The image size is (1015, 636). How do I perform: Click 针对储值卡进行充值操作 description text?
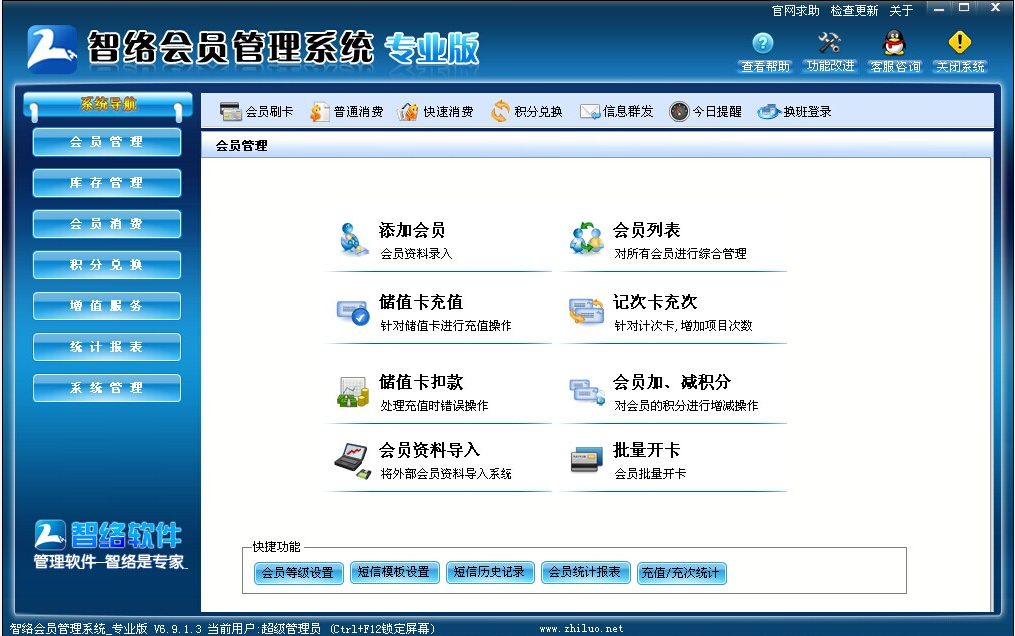446,325
